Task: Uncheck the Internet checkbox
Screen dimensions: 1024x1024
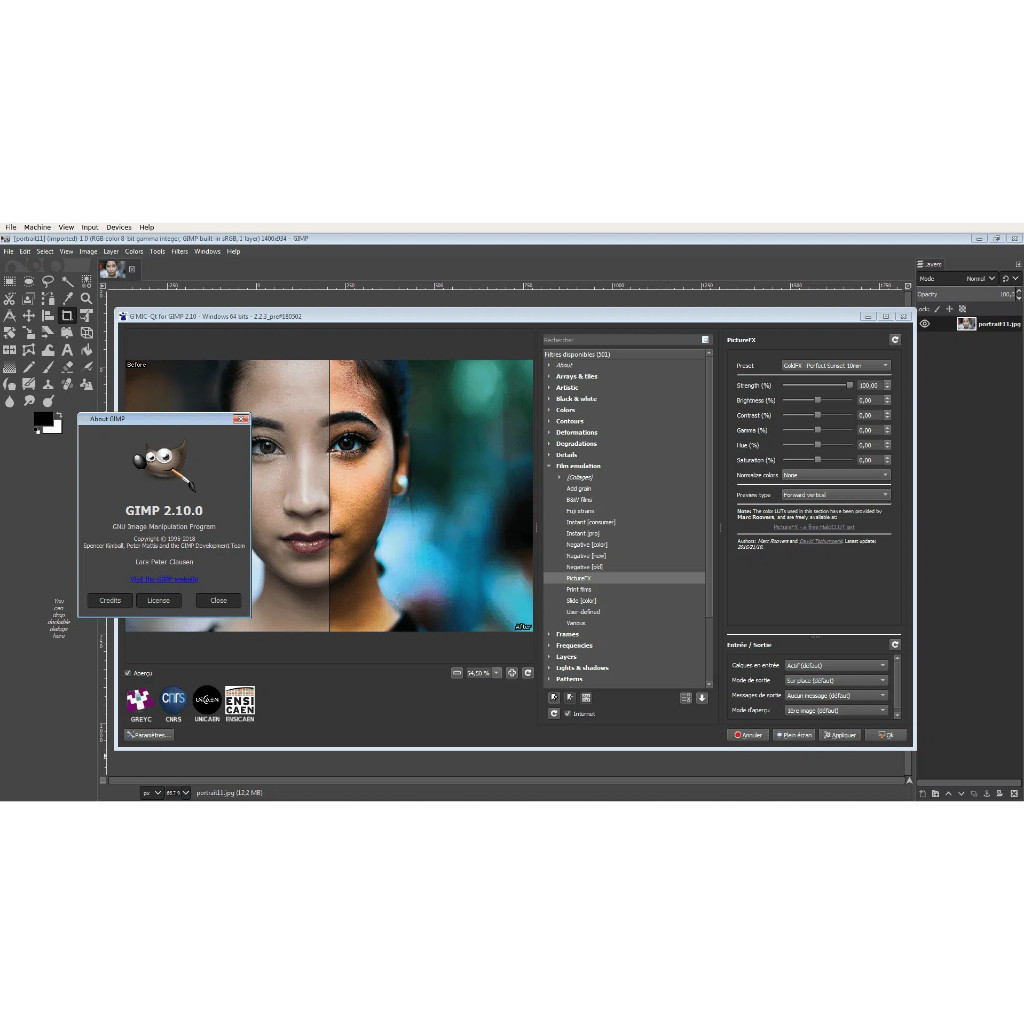Action: pyautogui.click(x=567, y=714)
